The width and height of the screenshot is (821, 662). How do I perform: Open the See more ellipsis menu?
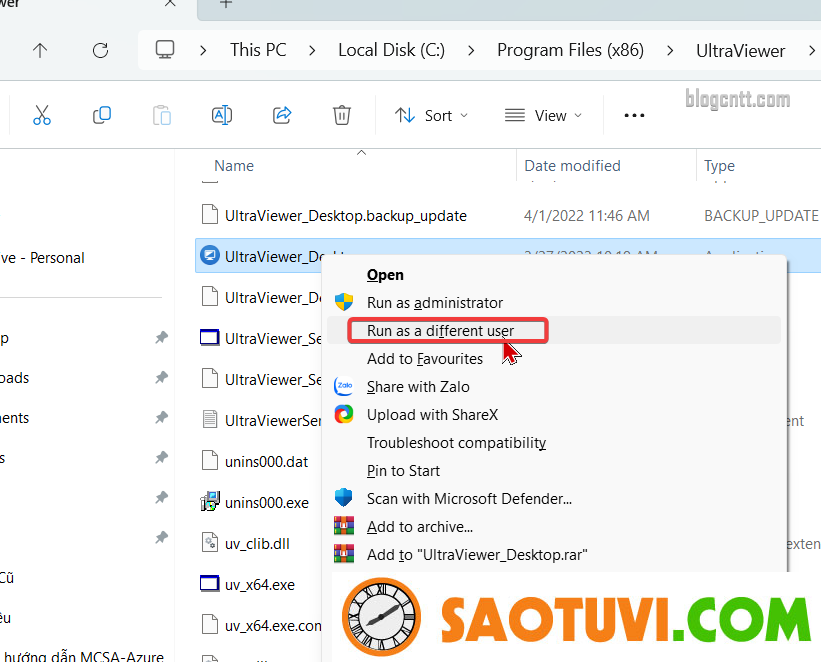click(634, 115)
